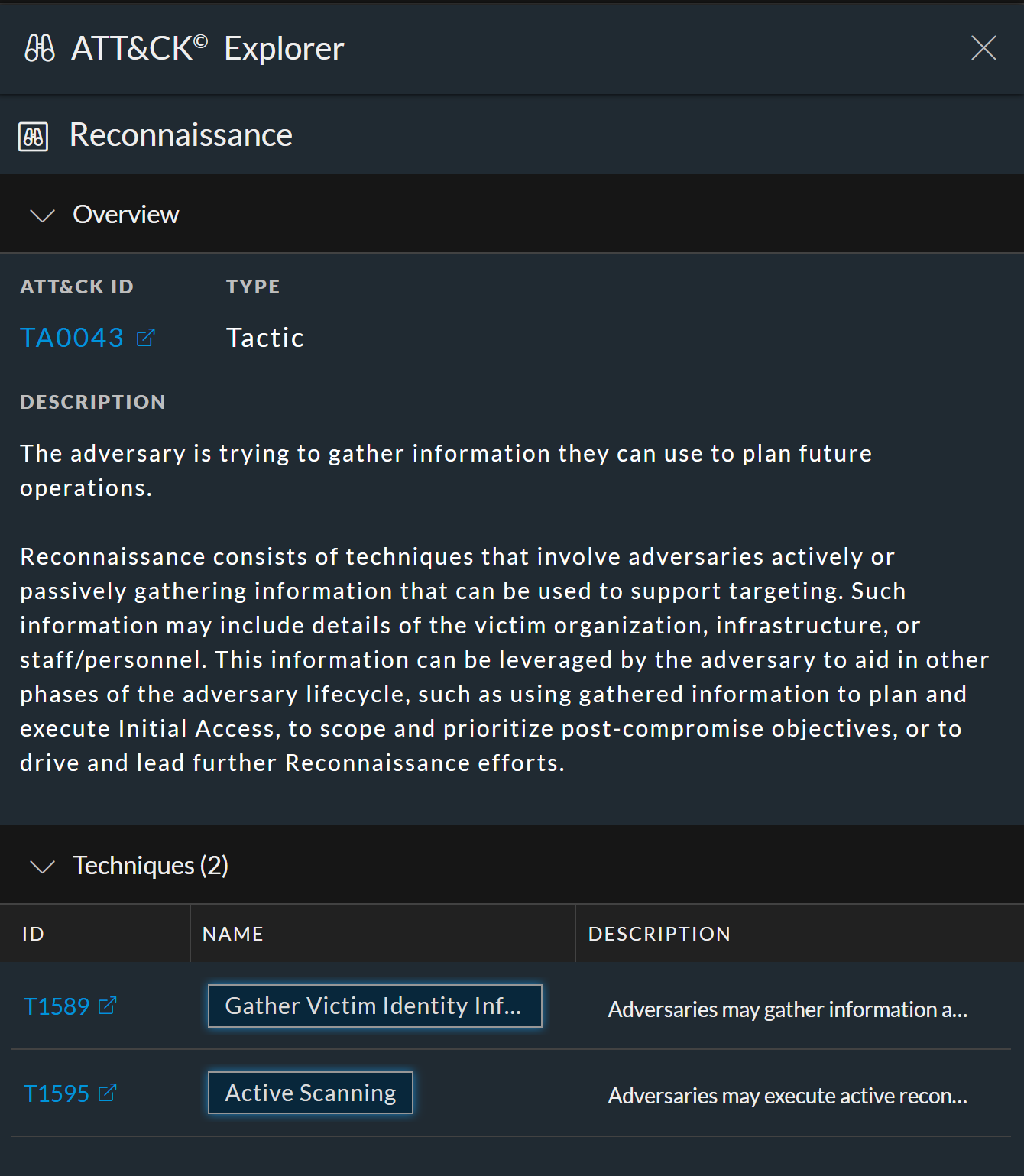Image resolution: width=1024 pixels, height=1176 pixels.
Task: Open the TA0043 tactic link
Action: (72, 337)
